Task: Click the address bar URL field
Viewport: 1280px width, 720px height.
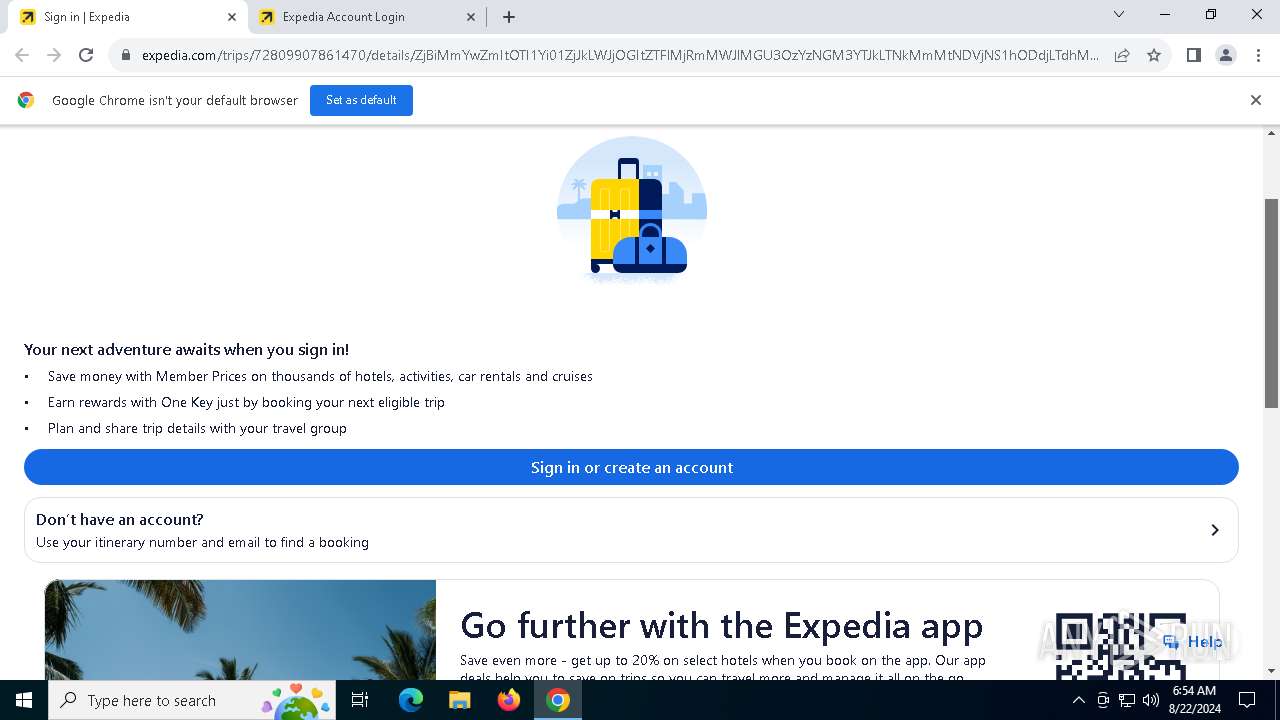Action: coord(620,55)
